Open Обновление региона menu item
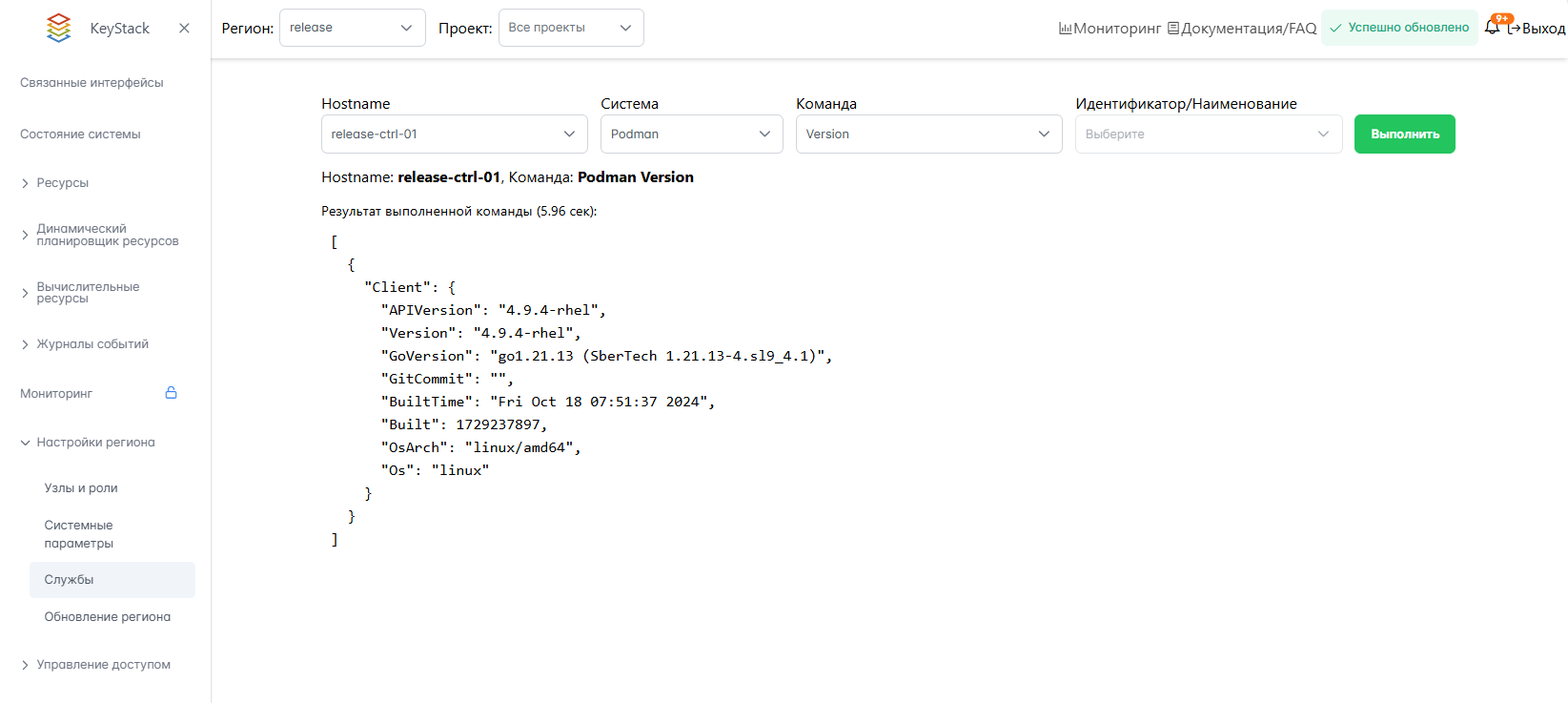This screenshot has width=1568, height=703. [x=108, y=617]
